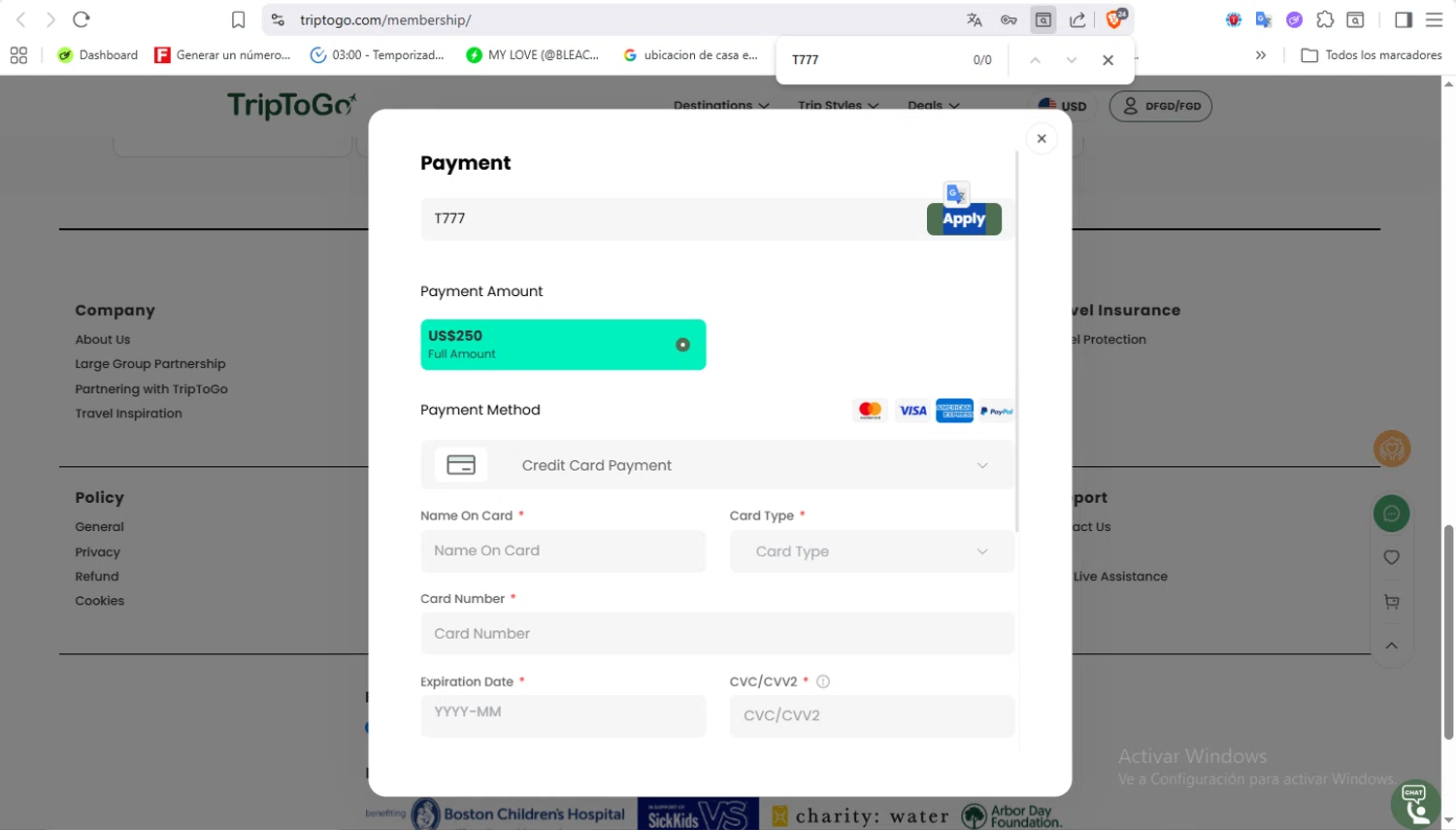Open the Google Translate extension icon
Image resolution: width=1456 pixels, height=830 pixels.
pyautogui.click(x=1263, y=19)
